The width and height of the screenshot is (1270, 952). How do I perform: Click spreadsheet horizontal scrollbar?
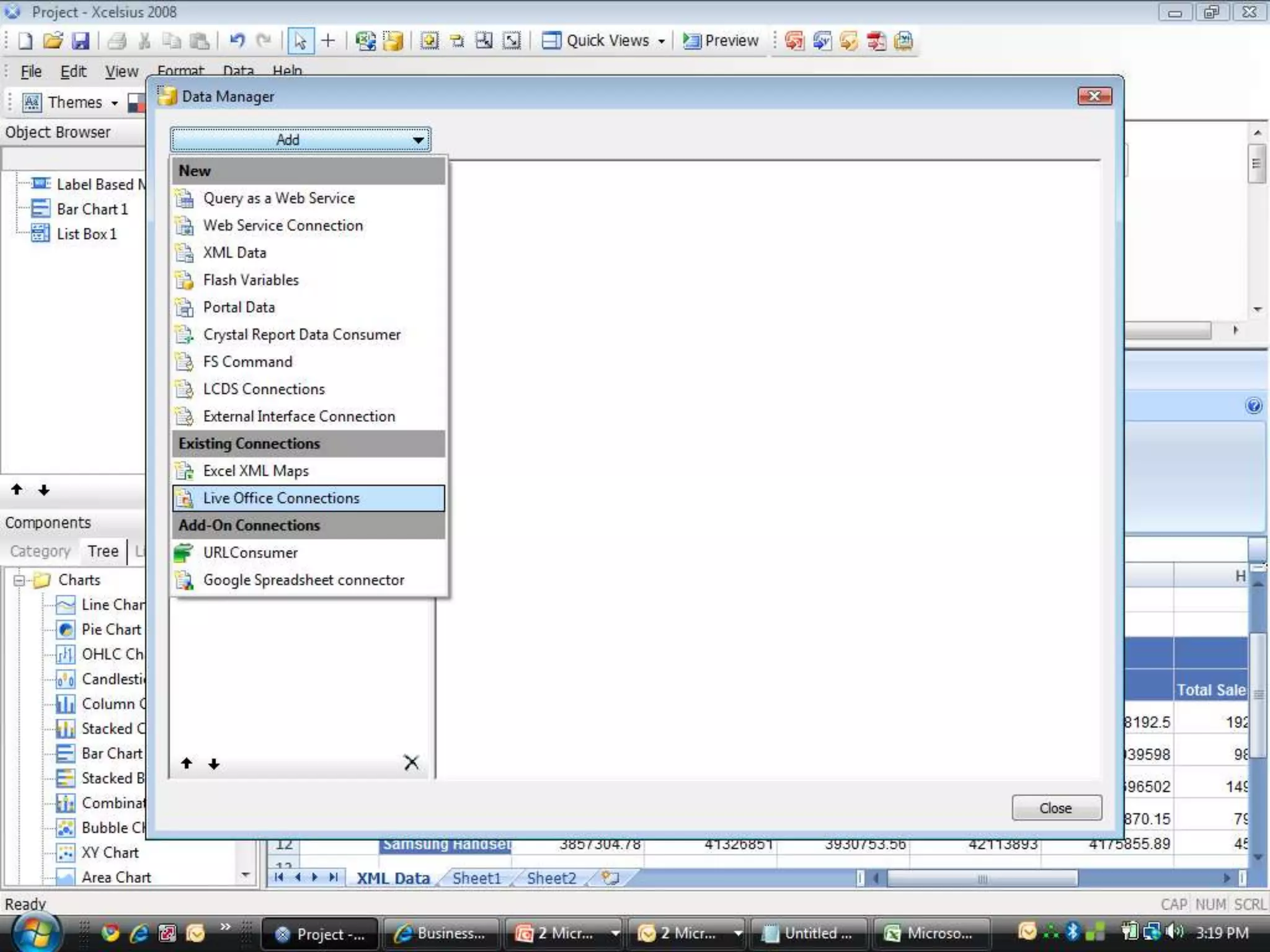tap(982, 878)
